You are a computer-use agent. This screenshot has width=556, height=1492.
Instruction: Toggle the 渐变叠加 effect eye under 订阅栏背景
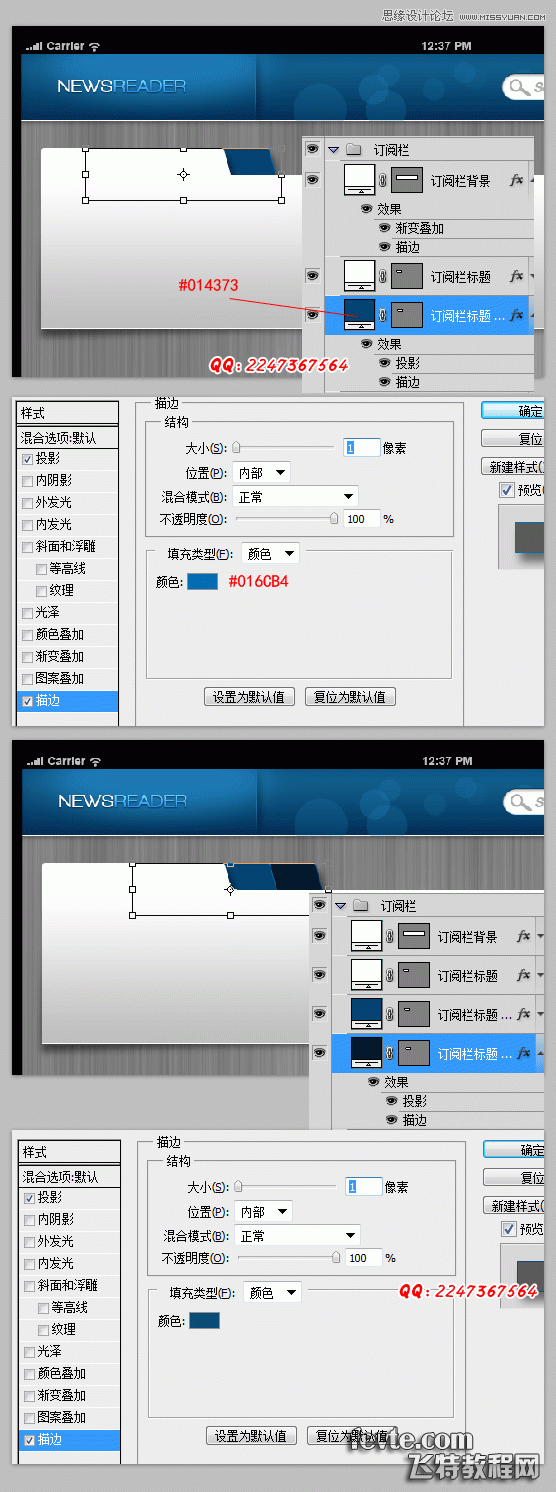(385, 228)
